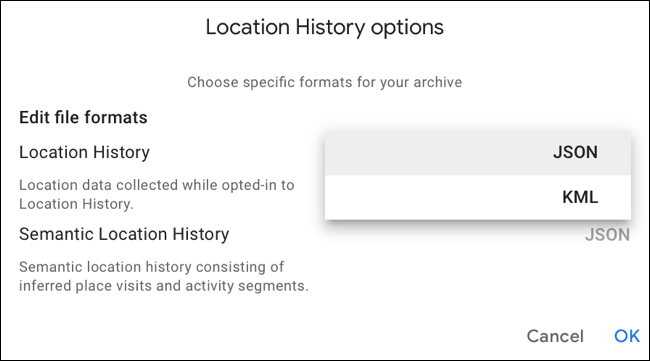This screenshot has height=361, width=650.
Task: Click the Location History row label
Action: [x=84, y=153]
